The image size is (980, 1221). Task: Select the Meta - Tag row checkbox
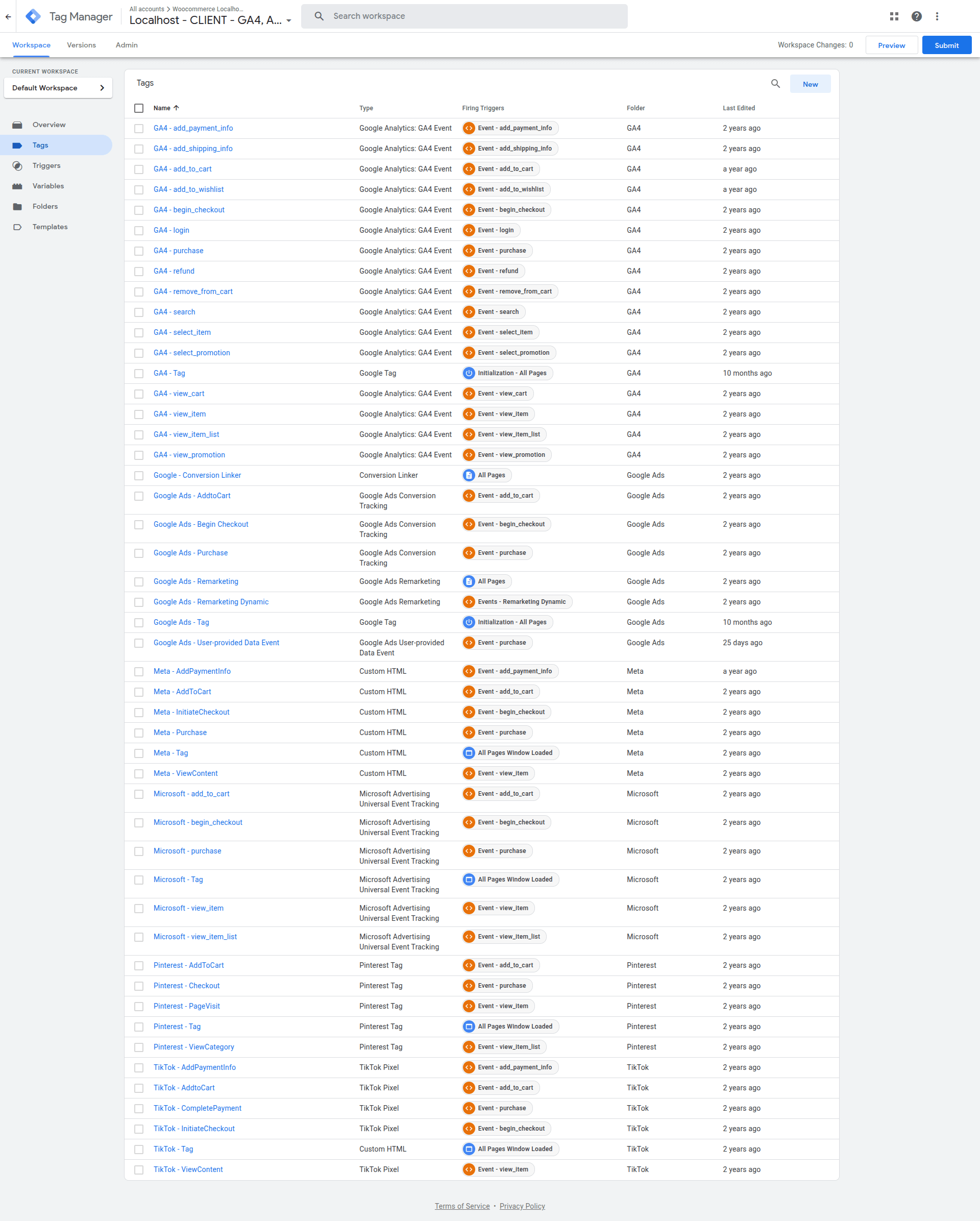139,753
